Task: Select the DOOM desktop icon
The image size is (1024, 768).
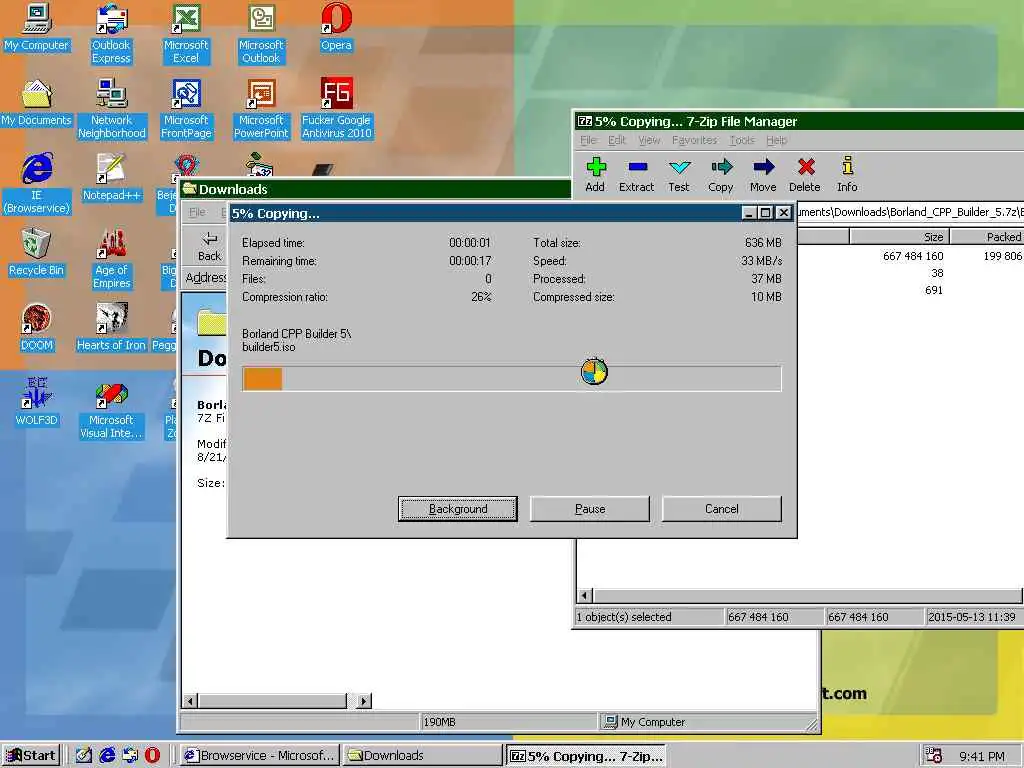Action: (37, 328)
